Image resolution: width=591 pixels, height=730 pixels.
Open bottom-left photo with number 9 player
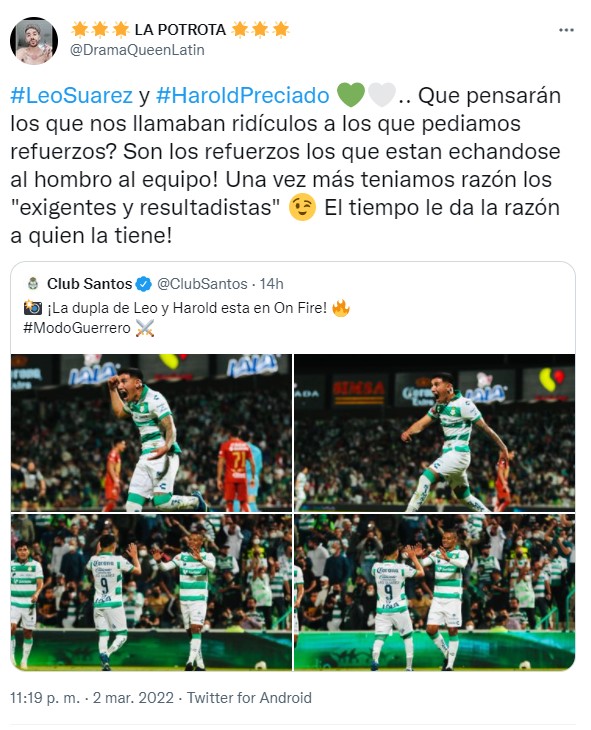[x=151, y=592]
